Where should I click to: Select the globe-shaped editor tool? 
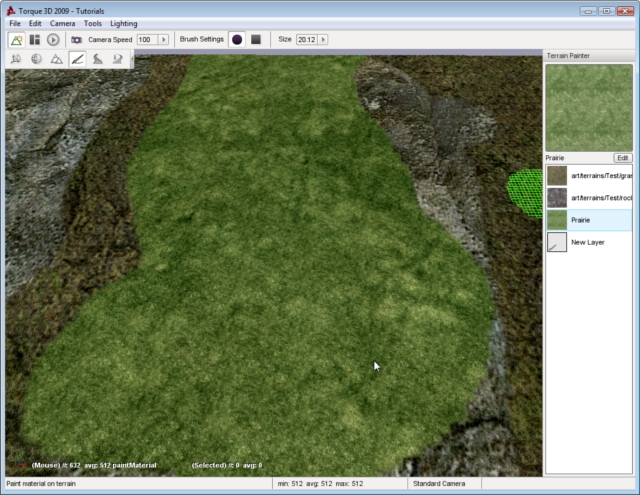click(36, 59)
